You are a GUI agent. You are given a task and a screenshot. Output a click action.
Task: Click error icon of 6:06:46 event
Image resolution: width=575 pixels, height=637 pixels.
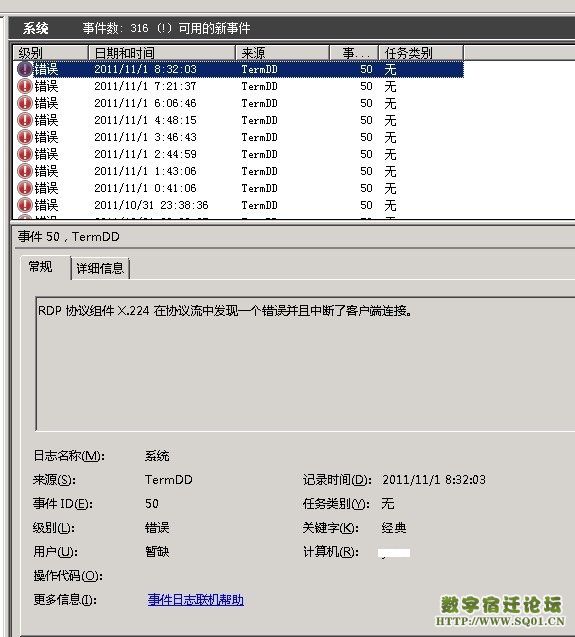point(25,103)
